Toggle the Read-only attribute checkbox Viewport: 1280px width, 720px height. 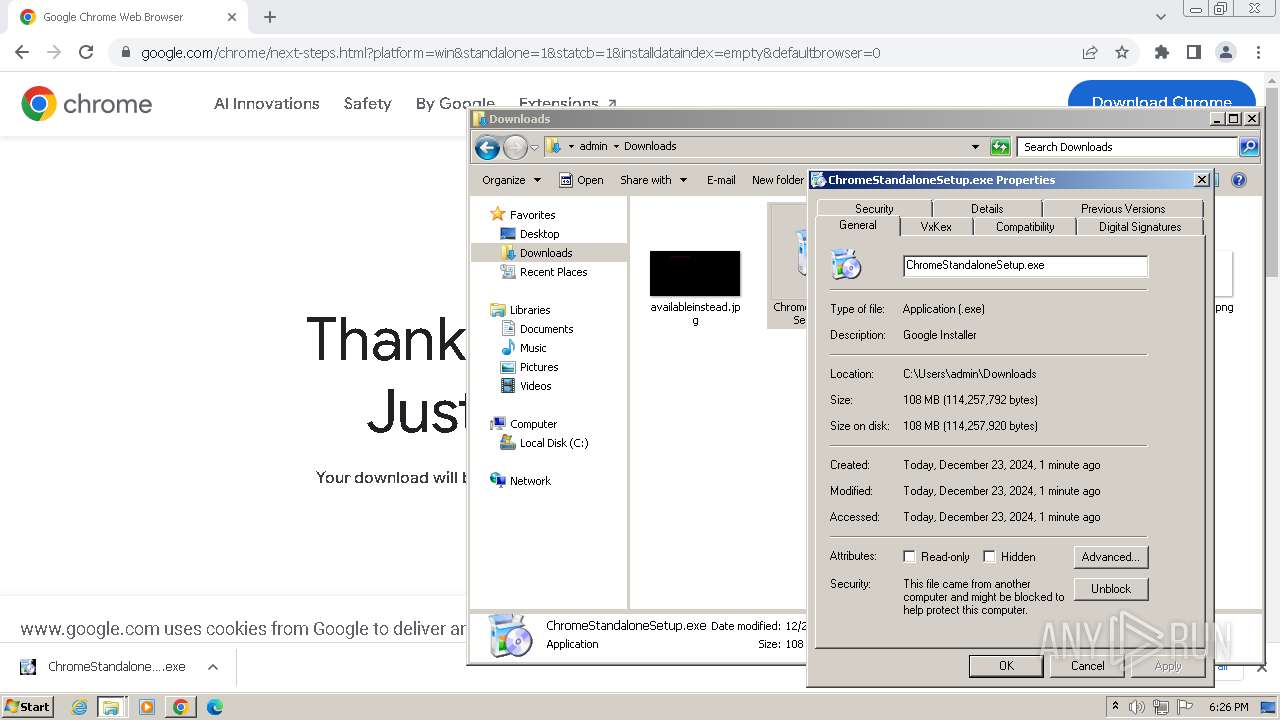(x=909, y=557)
